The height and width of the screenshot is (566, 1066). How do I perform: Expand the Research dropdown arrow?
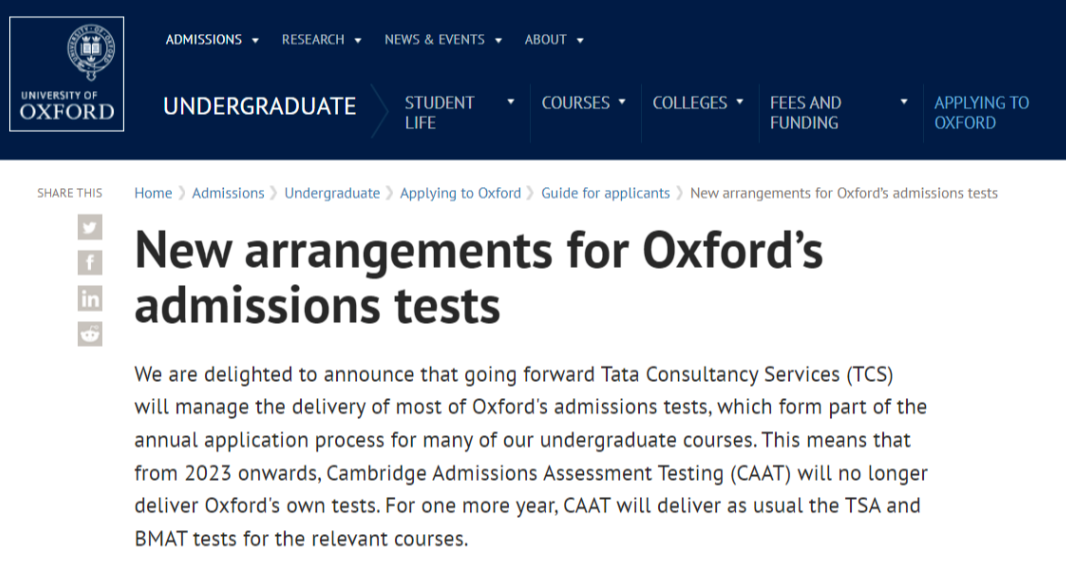point(358,41)
